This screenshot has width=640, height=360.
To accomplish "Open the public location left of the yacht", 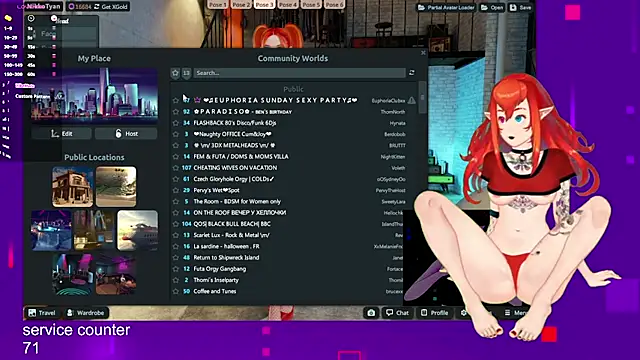I will click(x=94, y=230).
